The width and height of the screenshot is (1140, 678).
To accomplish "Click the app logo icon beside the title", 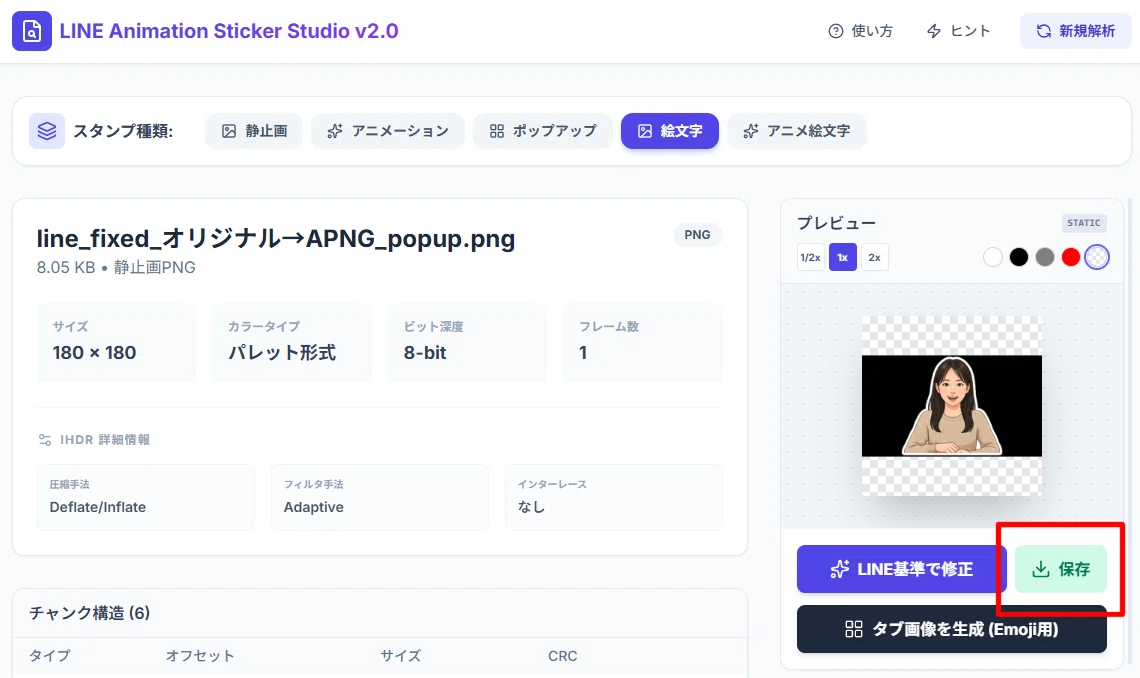I will tap(32, 31).
